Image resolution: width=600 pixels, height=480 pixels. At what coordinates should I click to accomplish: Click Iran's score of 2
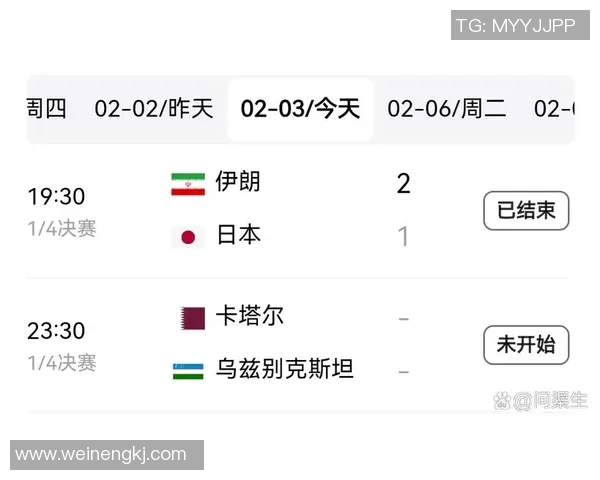pyautogui.click(x=403, y=183)
